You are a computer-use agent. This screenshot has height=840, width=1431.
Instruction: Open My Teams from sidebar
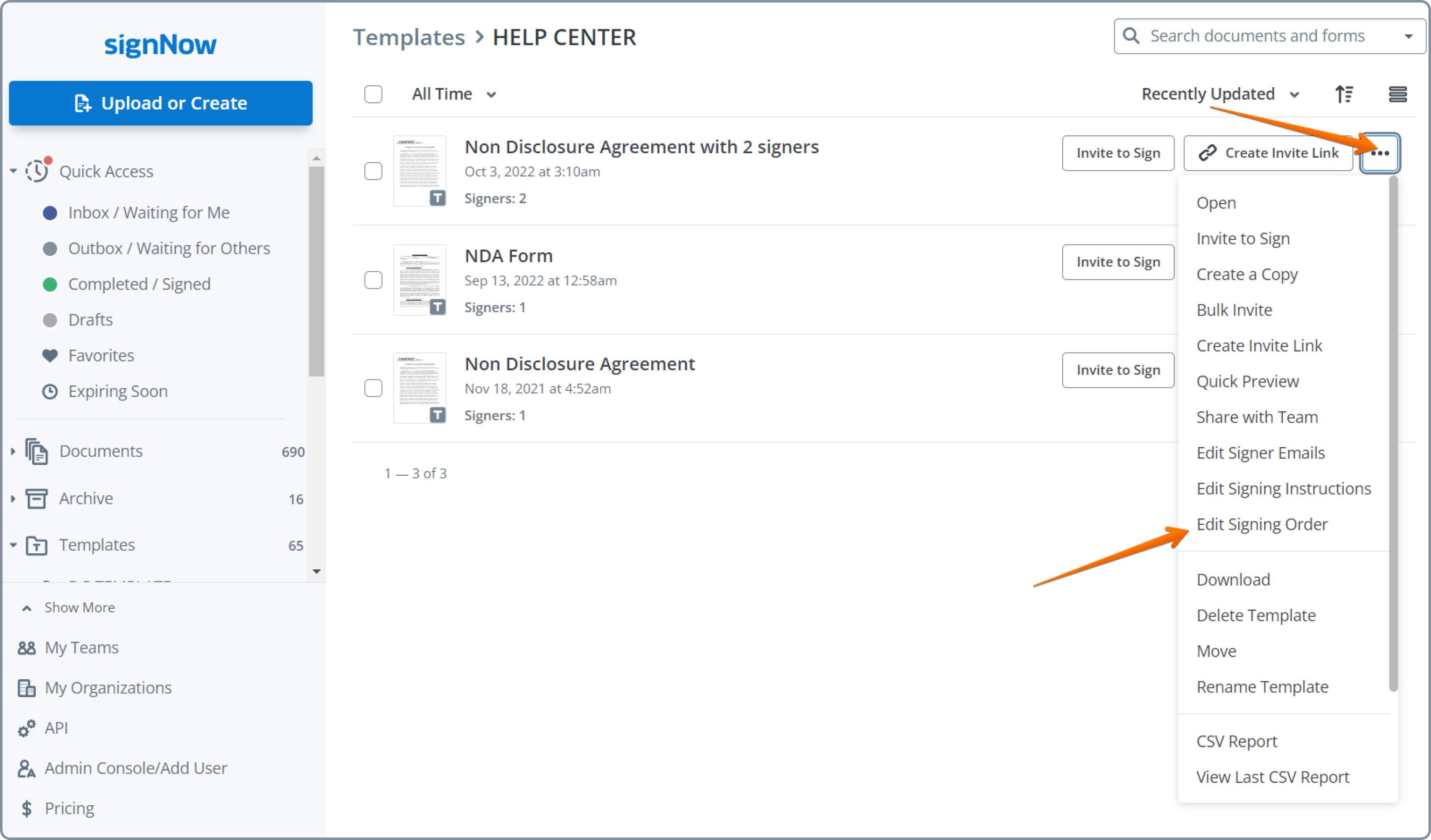pos(81,648)
